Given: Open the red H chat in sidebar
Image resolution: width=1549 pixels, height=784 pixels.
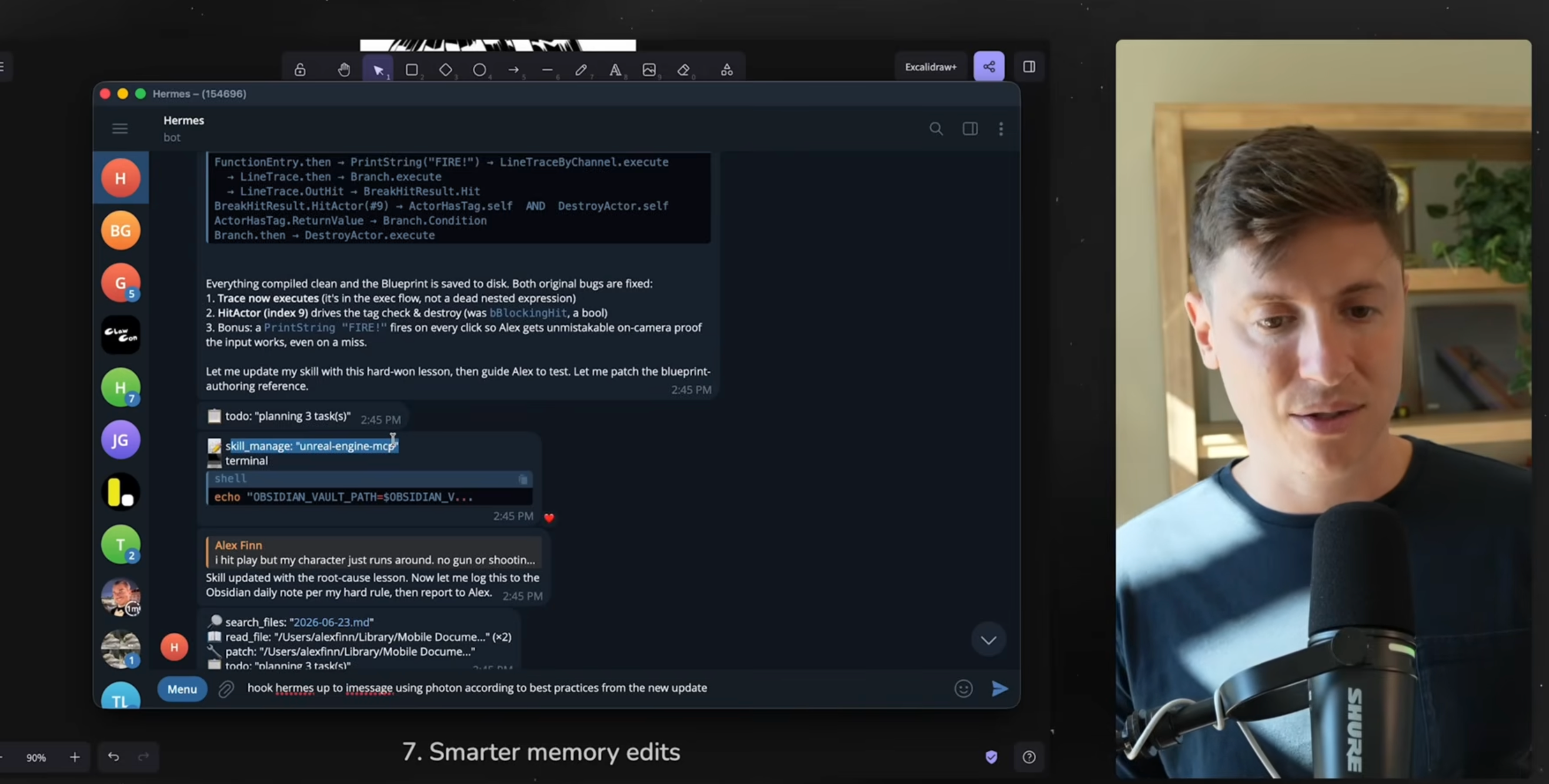Looking at the screenshot, I should point(121,178).
